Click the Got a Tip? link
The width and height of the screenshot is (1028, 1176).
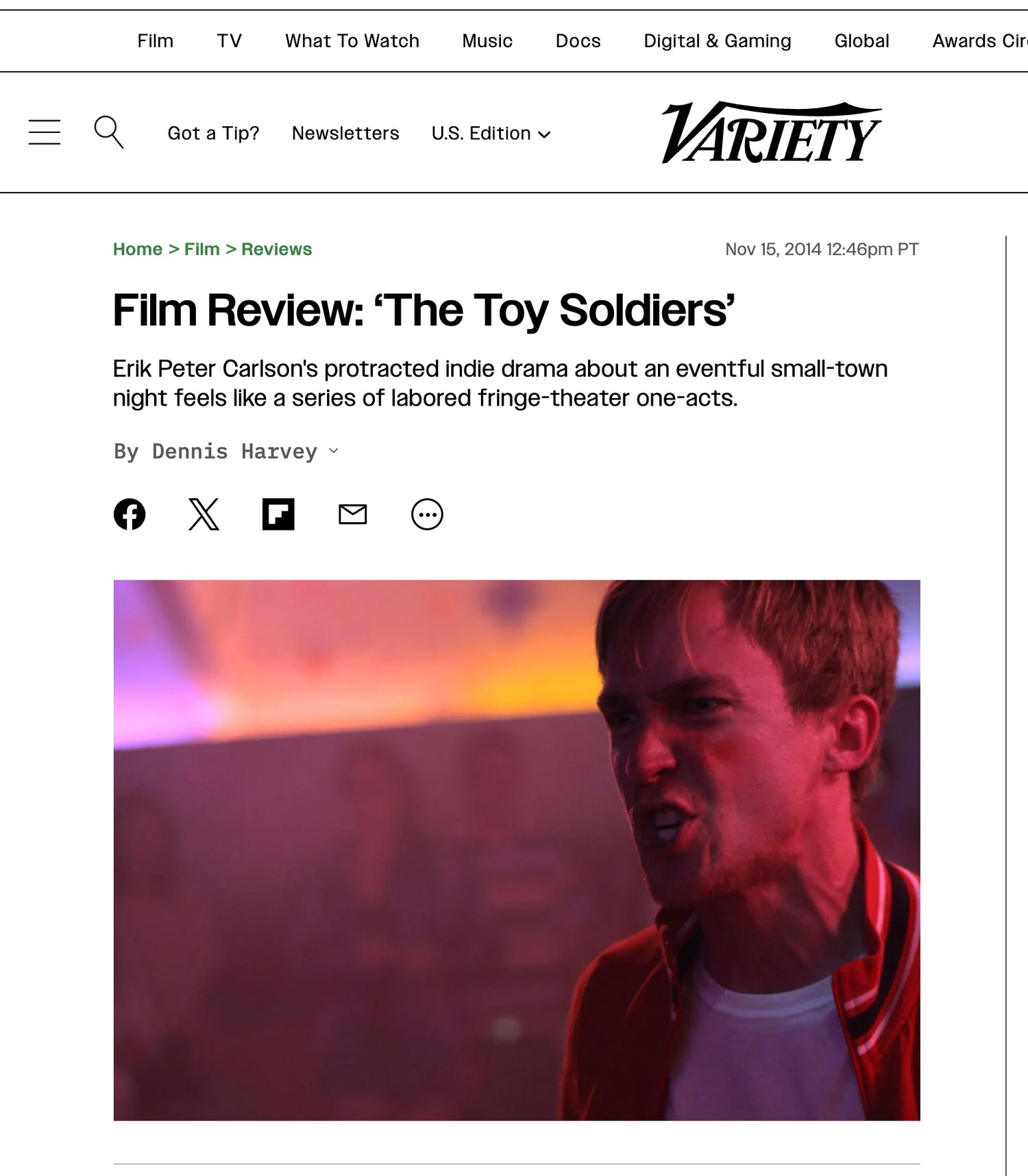point(214,133)
